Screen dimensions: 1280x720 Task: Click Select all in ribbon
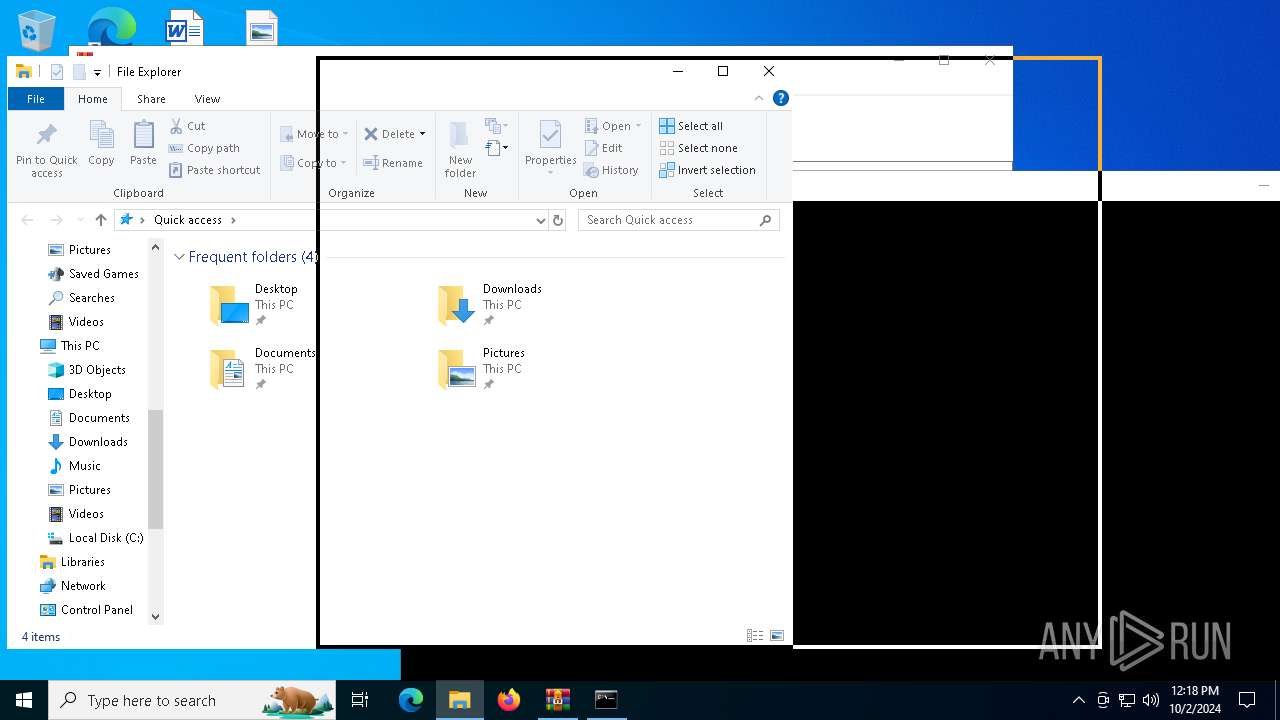(x=691, y=126)
